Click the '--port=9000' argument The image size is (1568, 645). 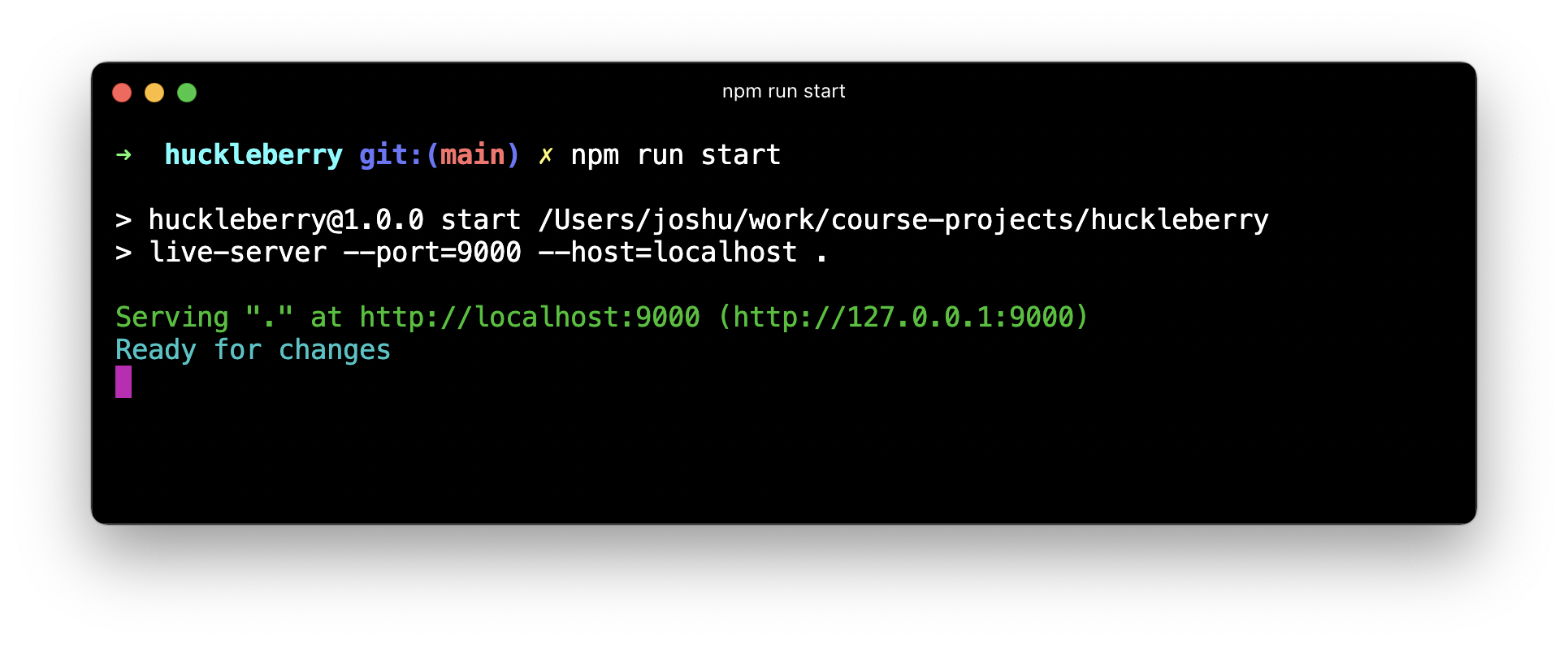[432, 253]
